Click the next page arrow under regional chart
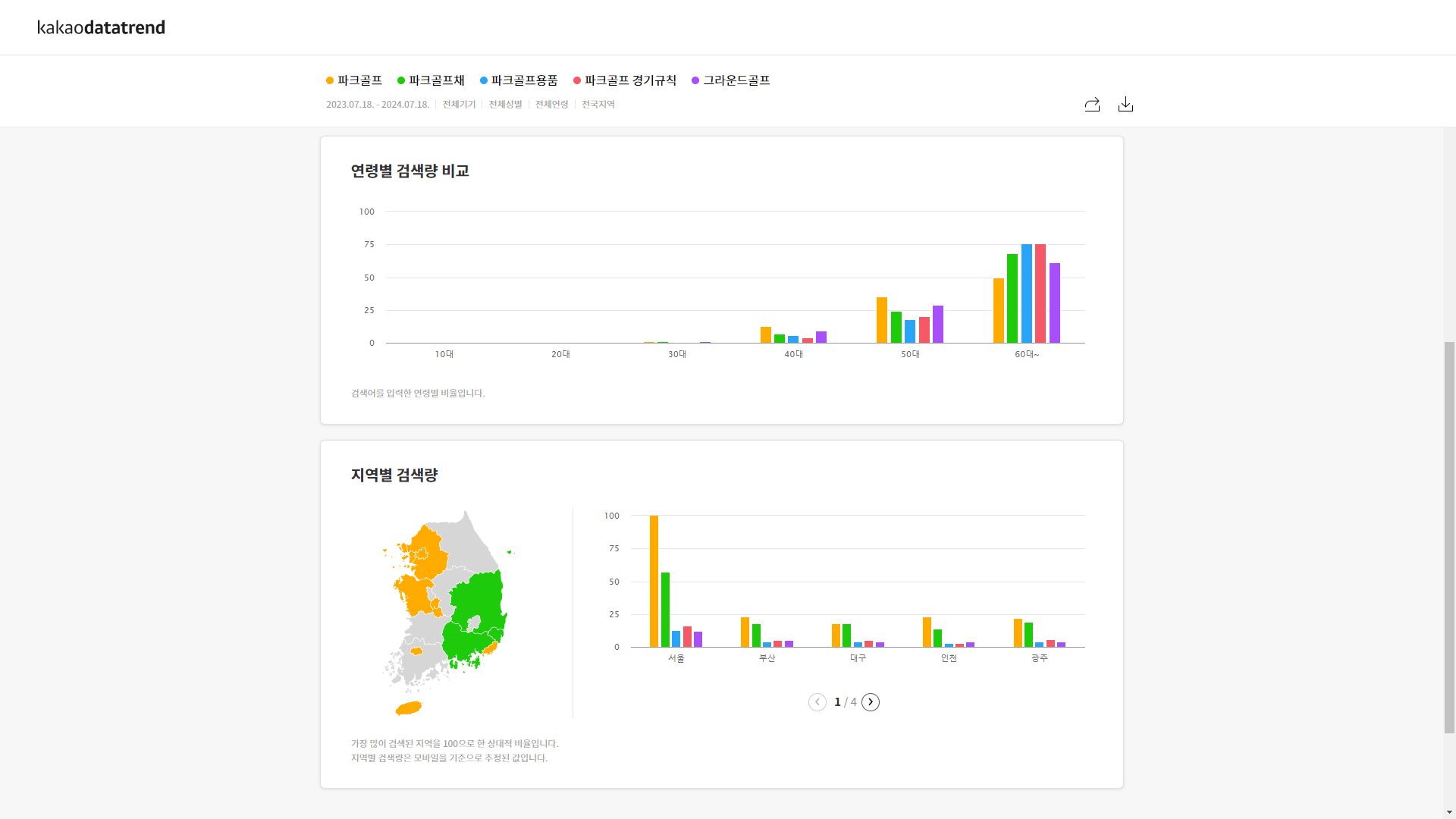Screen dimensions: 1456x819 tap(870, 701)
